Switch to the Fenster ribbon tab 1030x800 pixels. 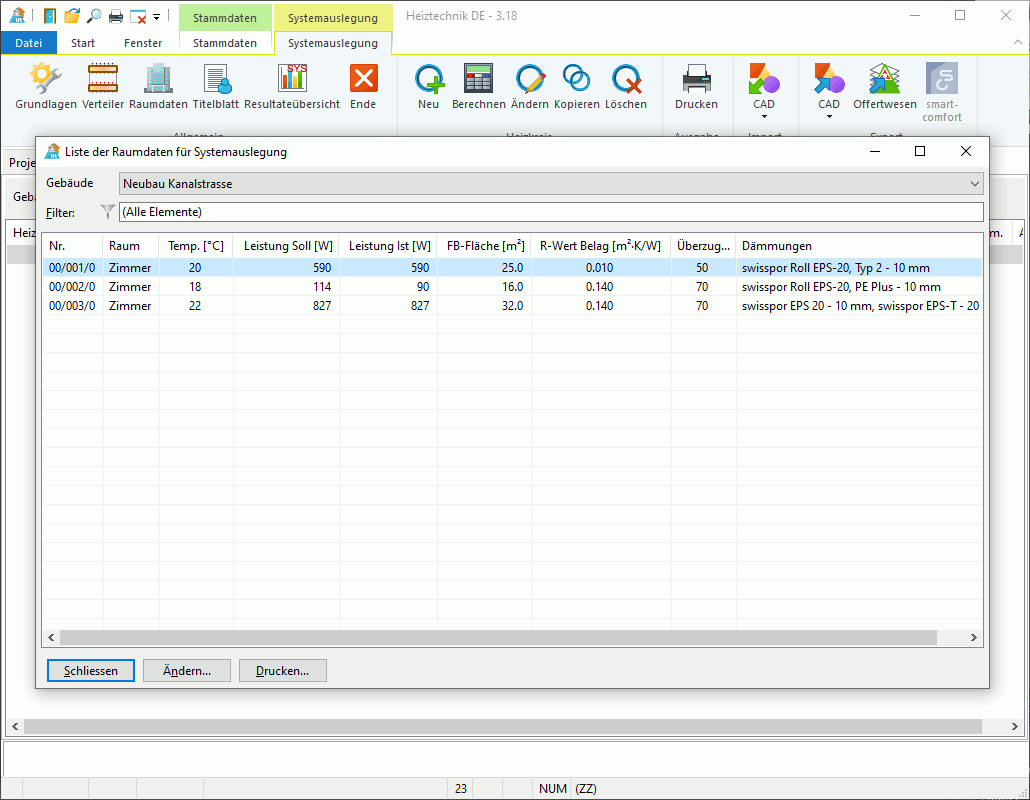click(x=143, y=43)
